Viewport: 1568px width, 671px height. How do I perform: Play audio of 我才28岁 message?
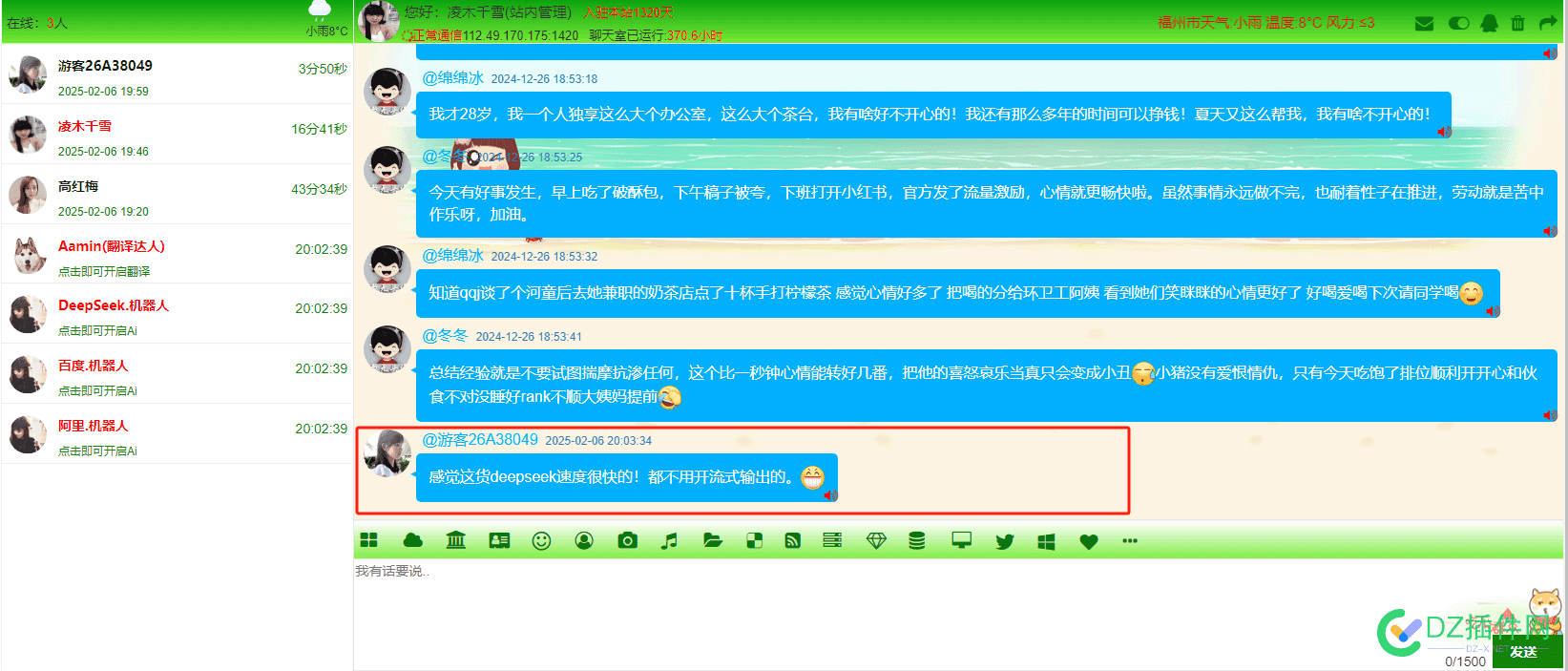coord(1444,132)
